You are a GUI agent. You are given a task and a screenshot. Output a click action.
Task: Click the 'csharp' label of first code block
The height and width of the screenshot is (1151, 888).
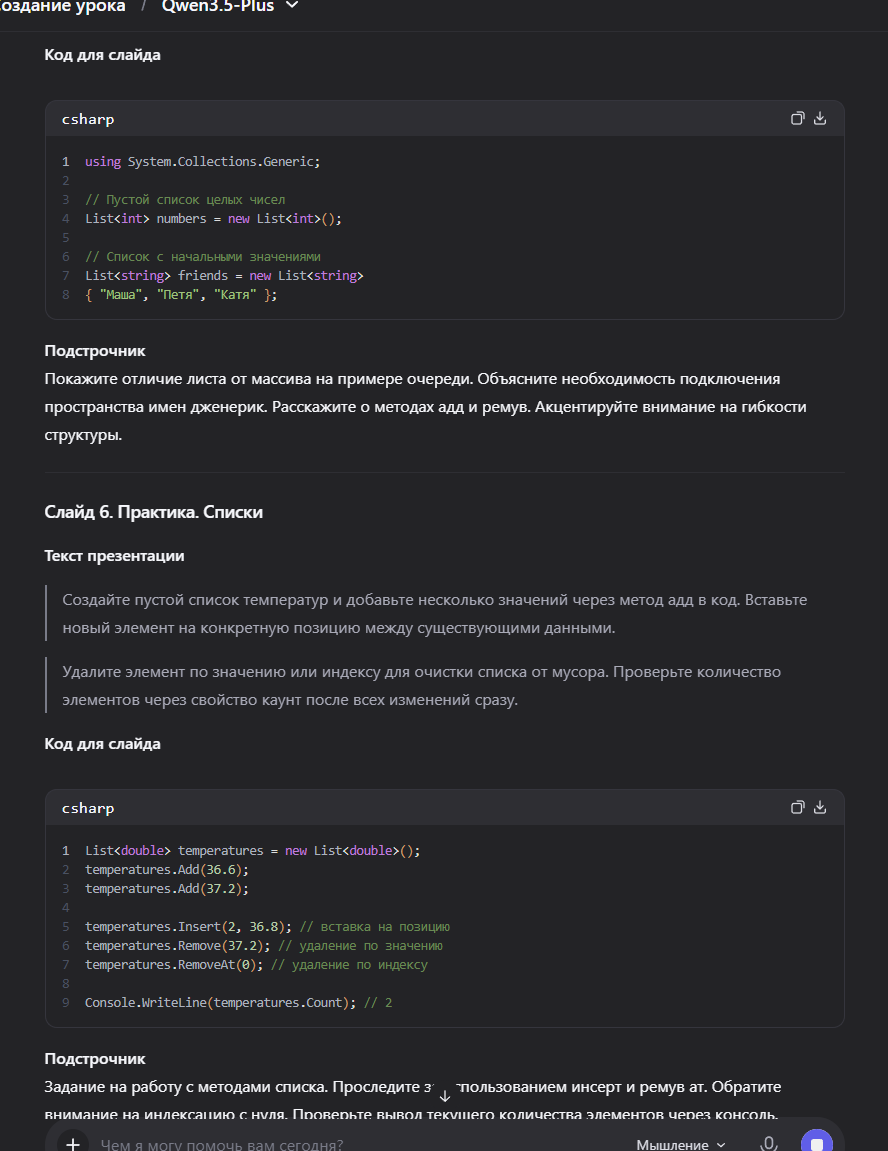[88, 119]
